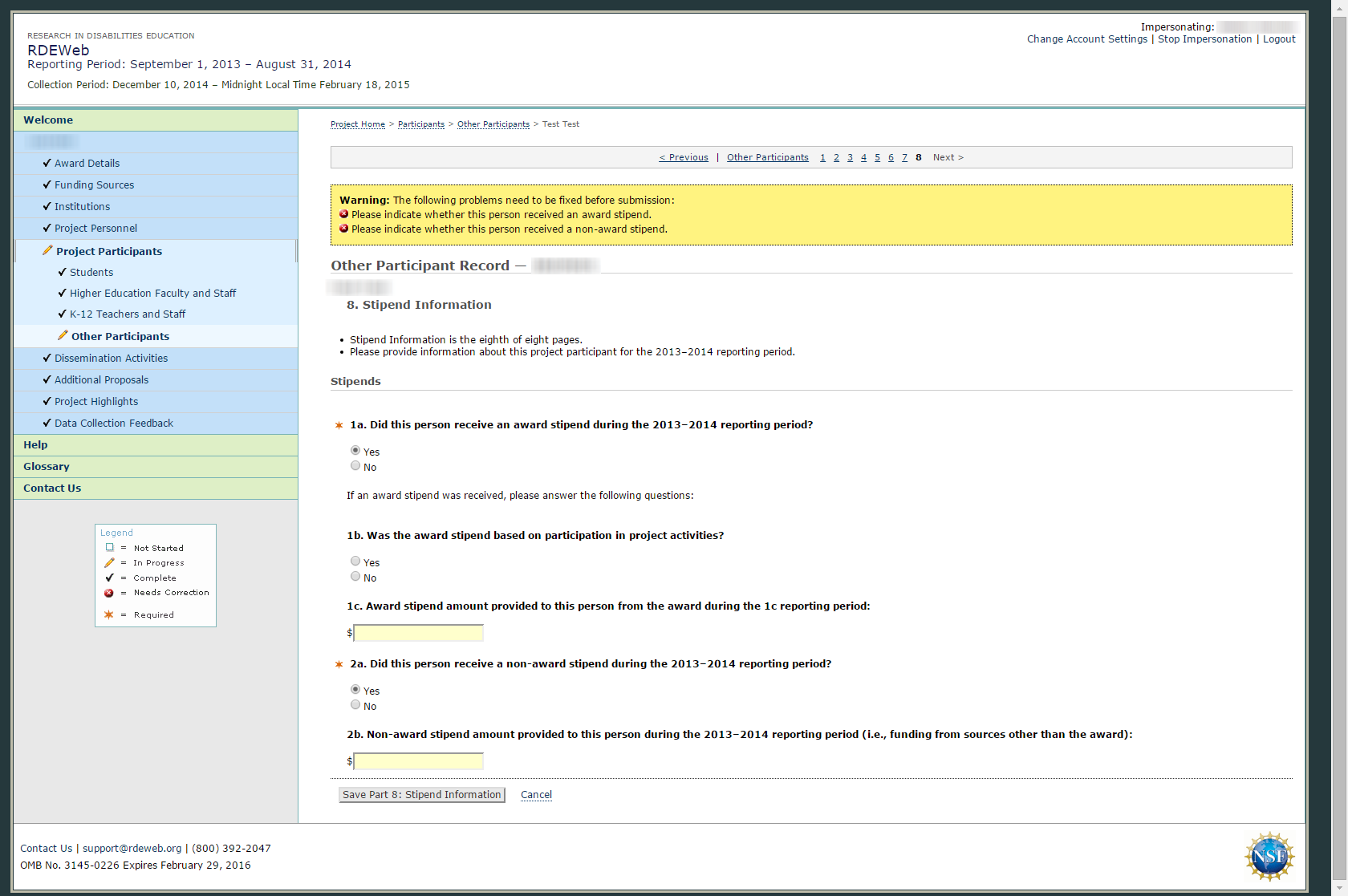
Task: Click the Stop Impersonation link
Action: [1204, 39]
